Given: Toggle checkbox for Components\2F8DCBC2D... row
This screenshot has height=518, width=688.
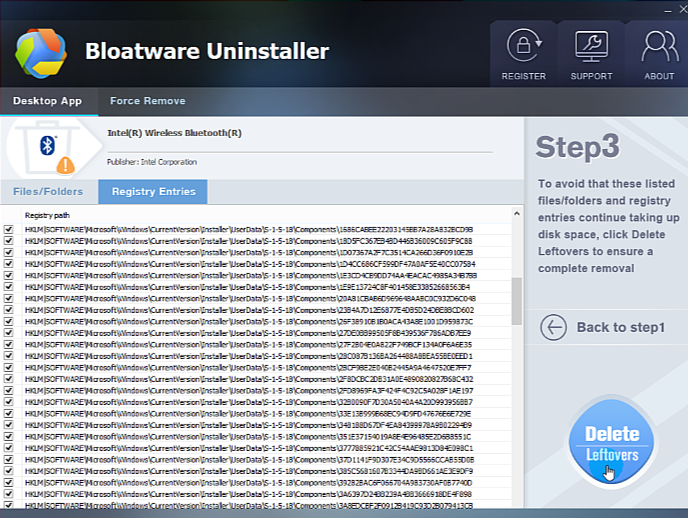Looking at the screenshot, I should tap(8, 379).
